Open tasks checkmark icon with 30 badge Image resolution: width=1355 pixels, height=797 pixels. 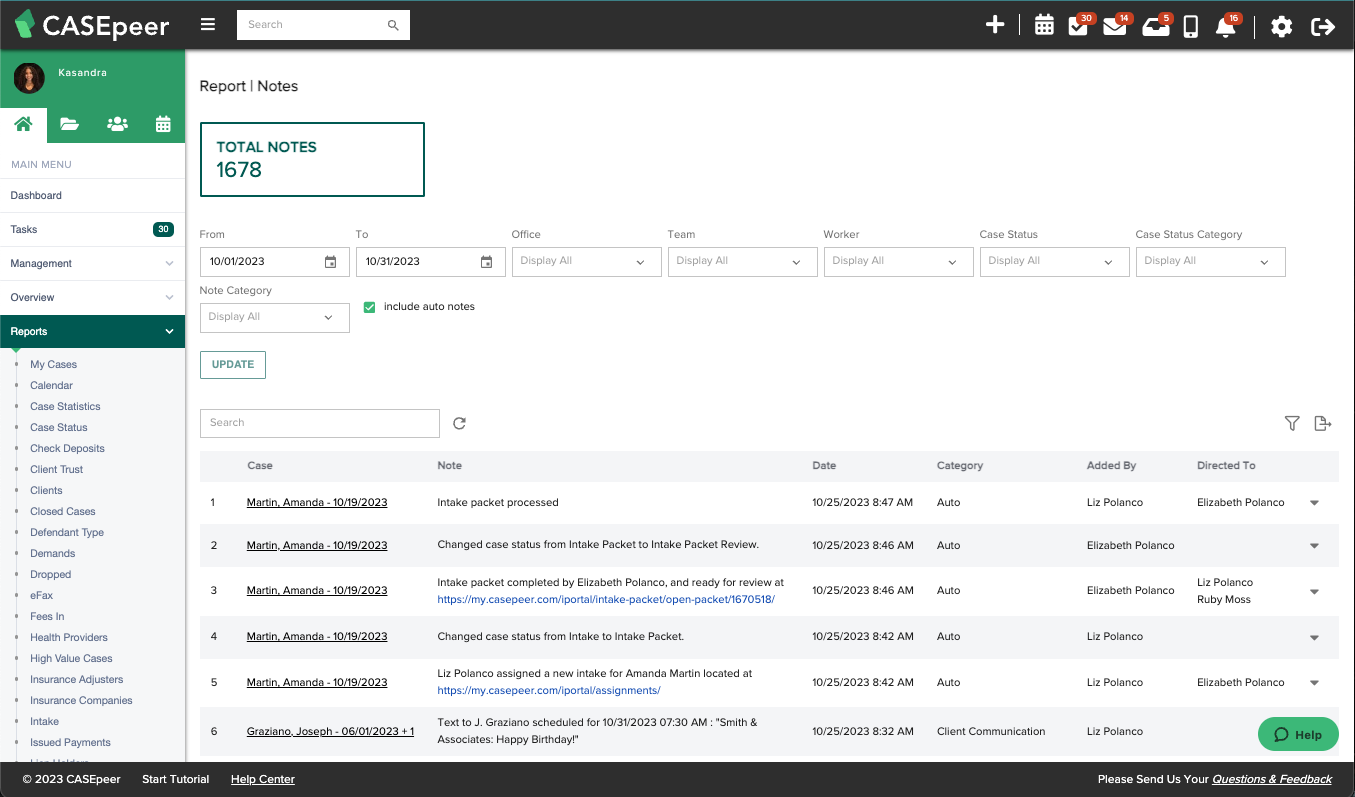coord(1079,26)
